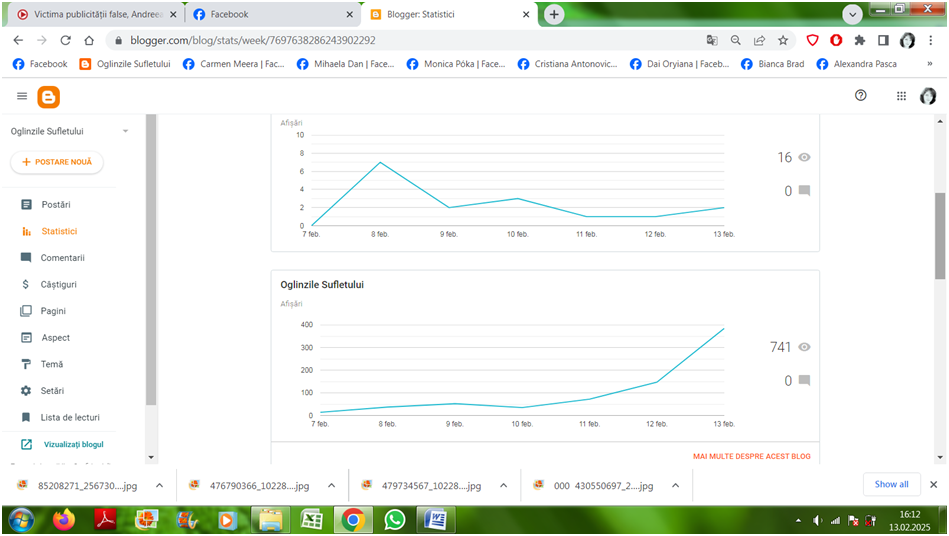Click the page vertical scrollbar thumb
The image size is (949, 536).
click(x=940, y=236)
